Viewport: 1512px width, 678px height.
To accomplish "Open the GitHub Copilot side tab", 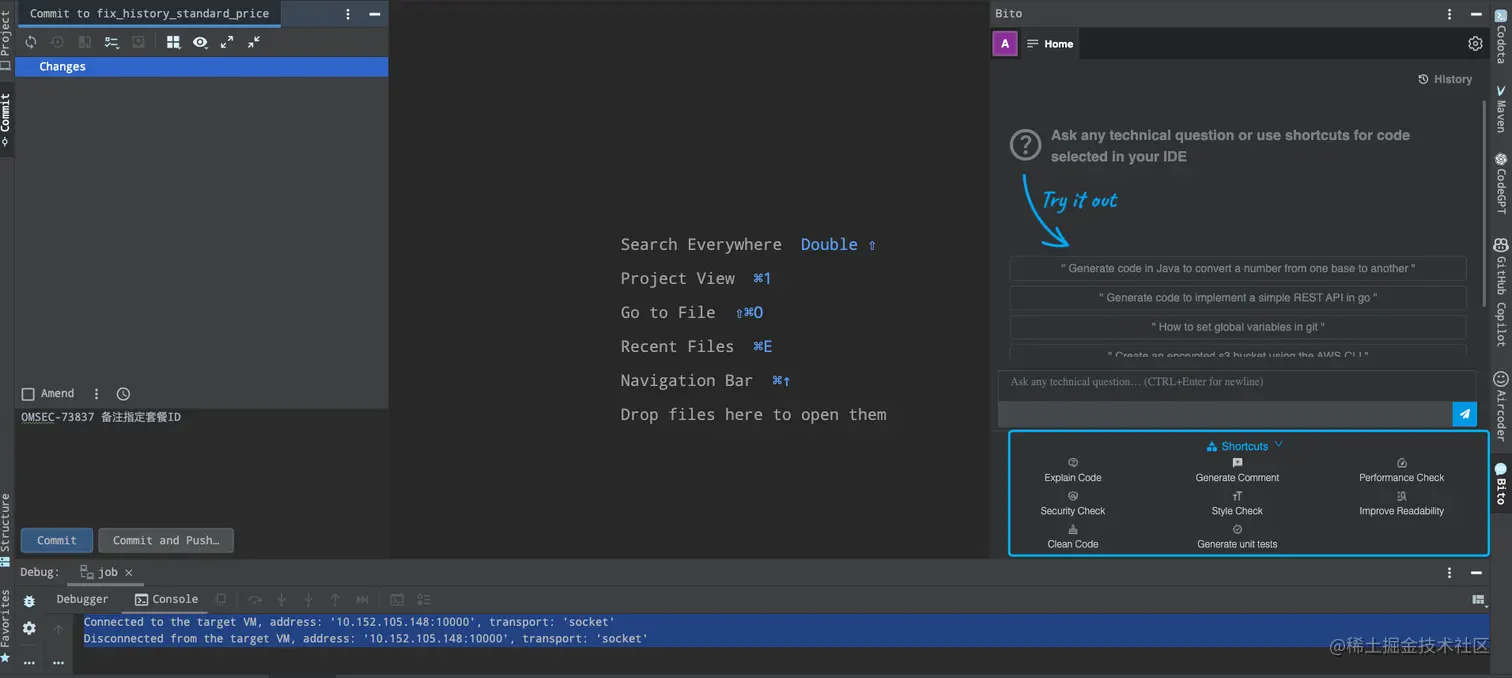I will pos(1501,293).
